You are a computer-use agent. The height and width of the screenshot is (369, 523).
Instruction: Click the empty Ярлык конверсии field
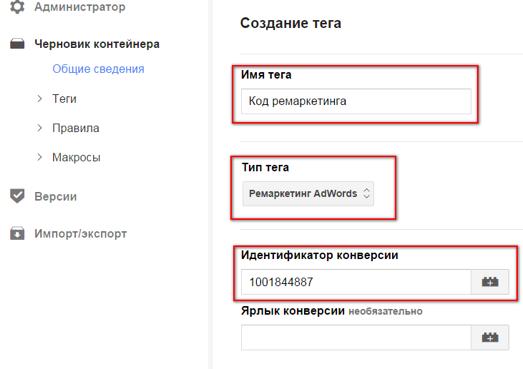coord(356,337)
